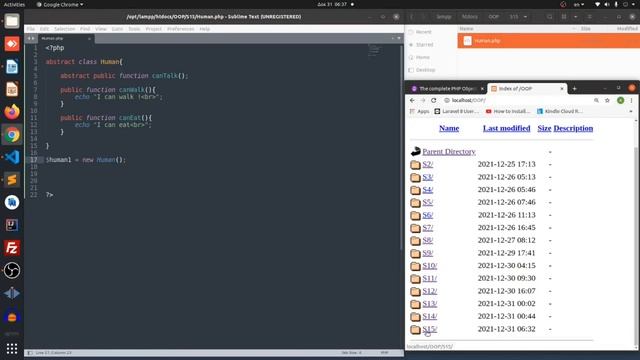Close the Human.php tab in Sublime Text
This screenshot has width=640, height=360.
click(89, 38)
